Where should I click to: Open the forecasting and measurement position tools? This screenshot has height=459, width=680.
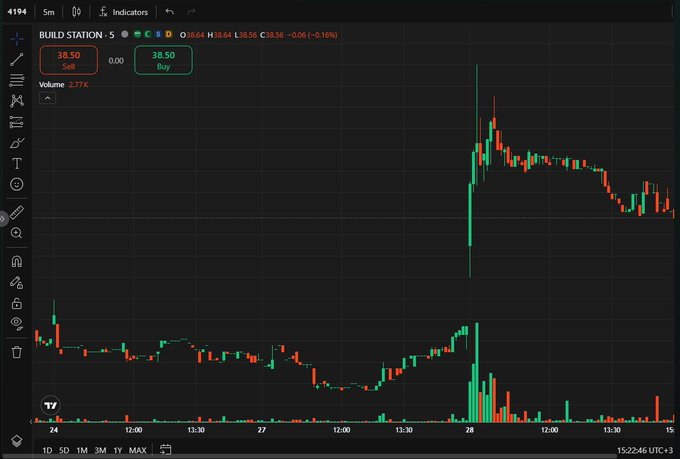16,122
